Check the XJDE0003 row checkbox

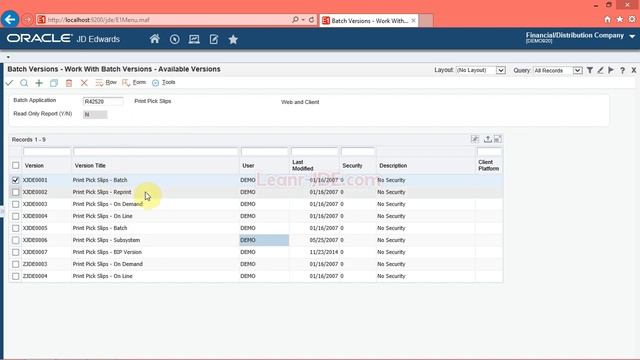coord(16,204)
